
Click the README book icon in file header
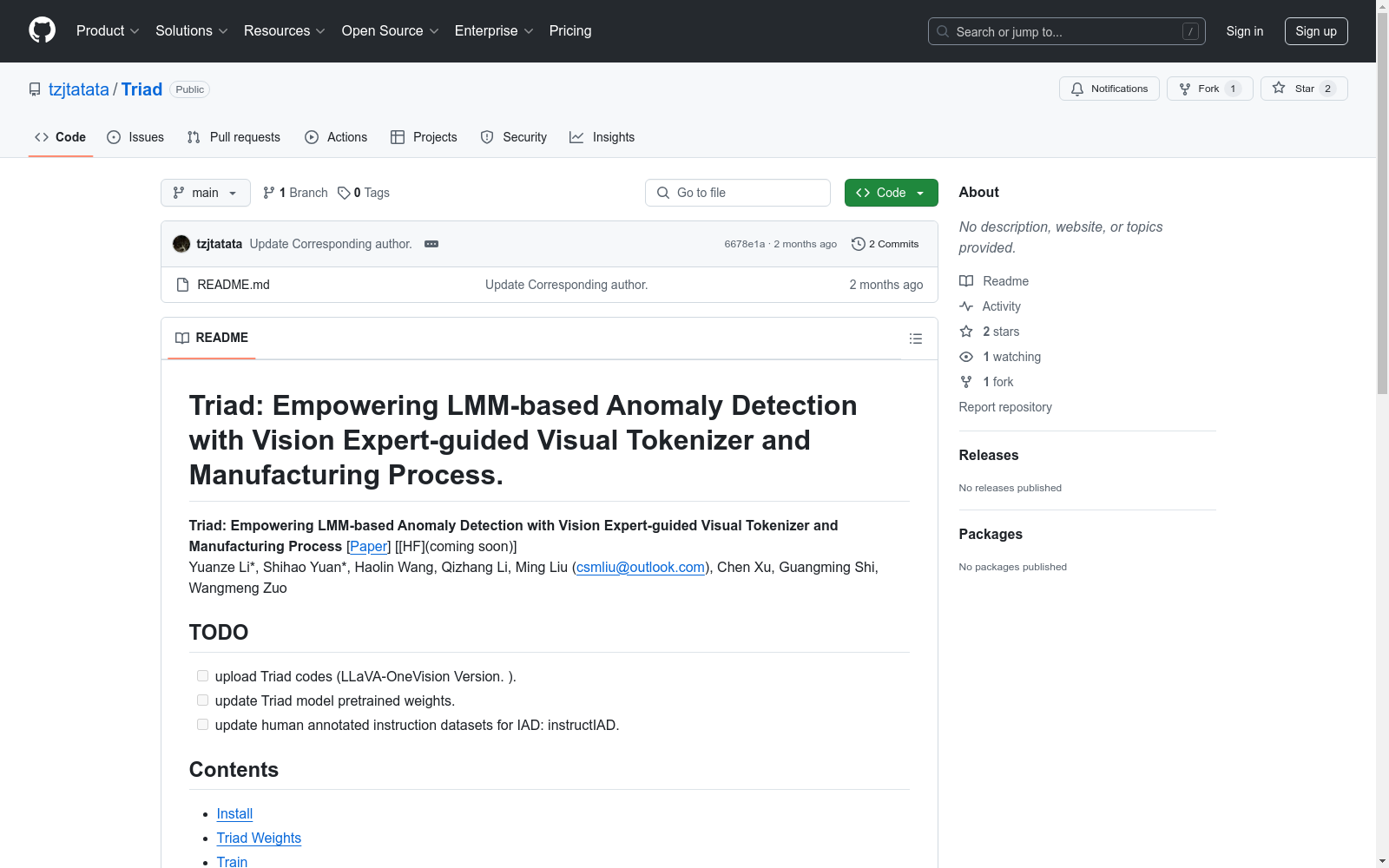click(x=182, y=338)
